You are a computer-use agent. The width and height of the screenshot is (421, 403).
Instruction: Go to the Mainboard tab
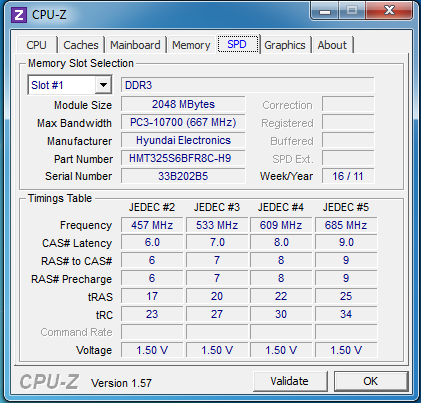click(135, 45)
